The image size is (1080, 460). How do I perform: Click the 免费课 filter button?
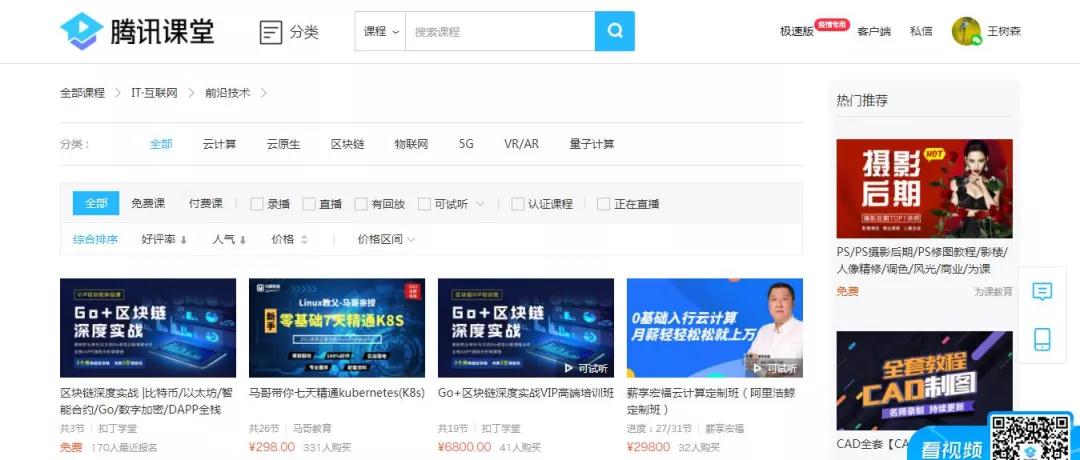click(148, 204)
